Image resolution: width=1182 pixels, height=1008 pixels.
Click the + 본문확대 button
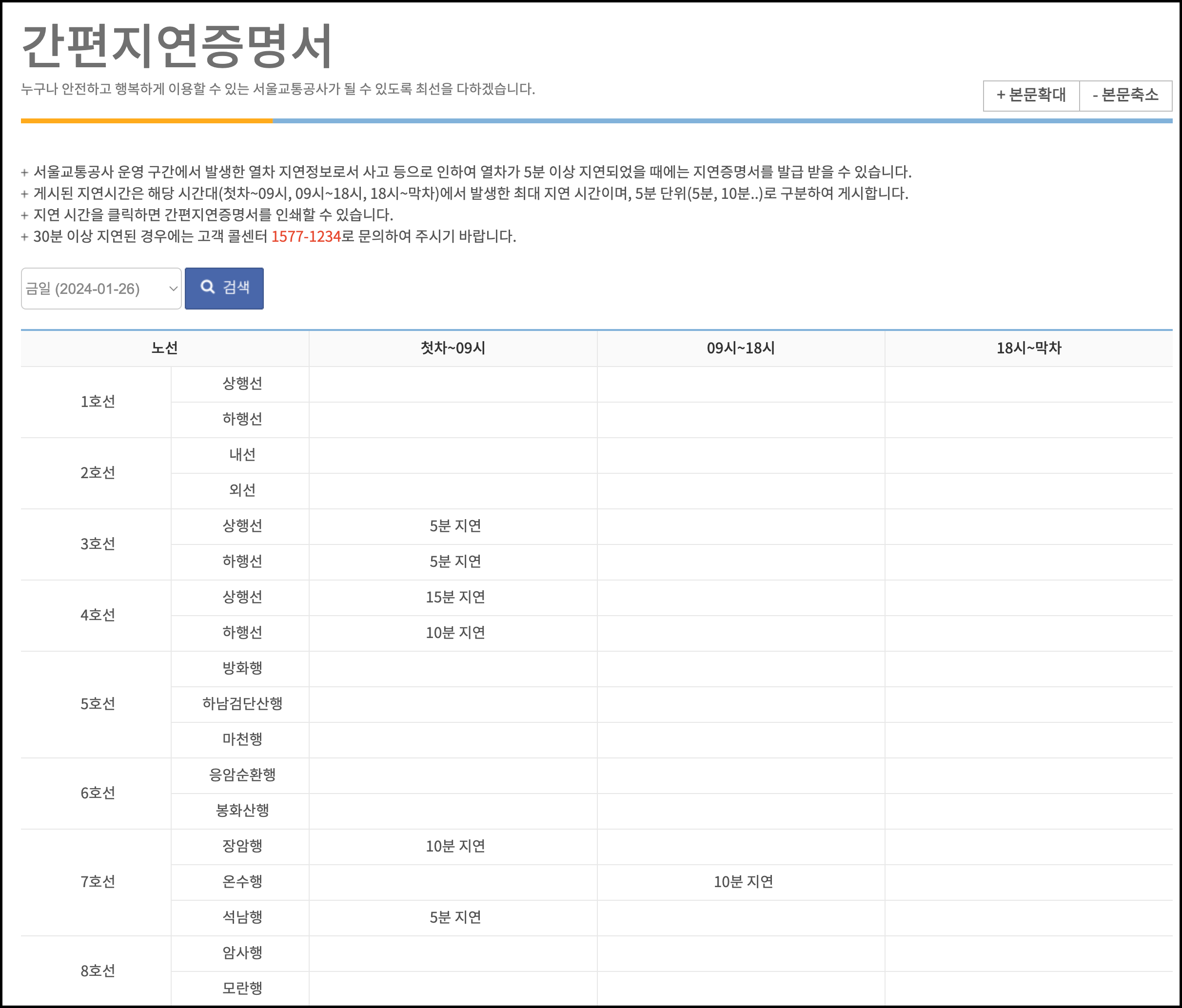pos(1031,95)
